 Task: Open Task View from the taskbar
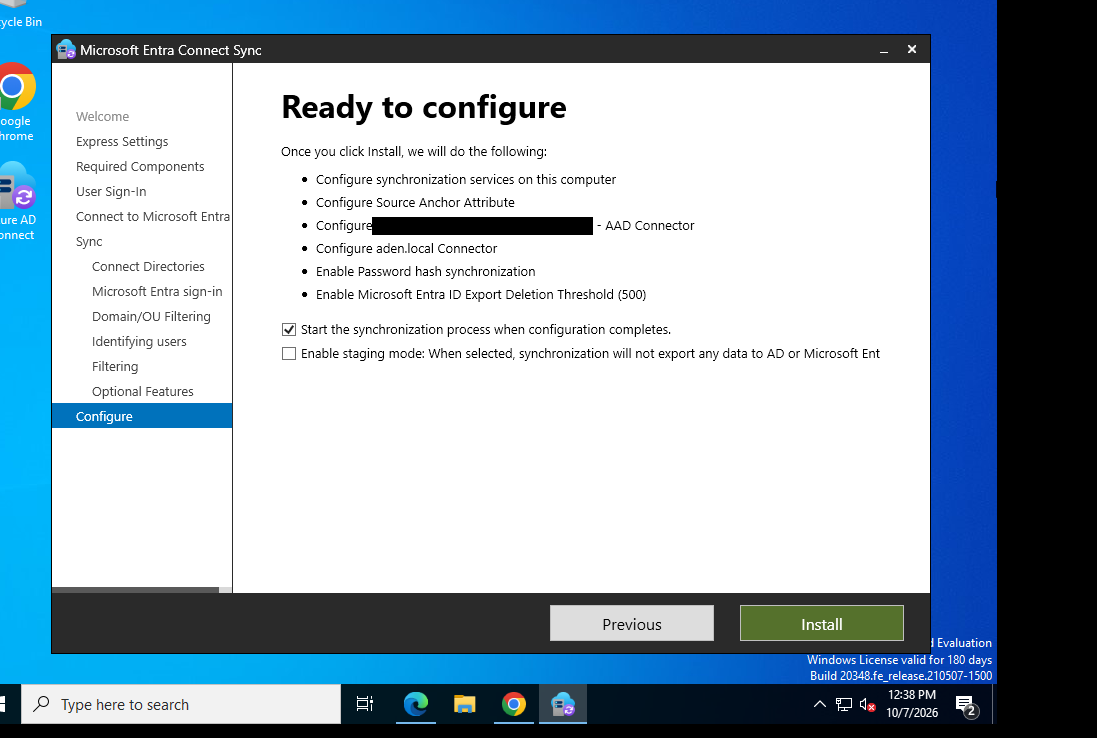365,704
